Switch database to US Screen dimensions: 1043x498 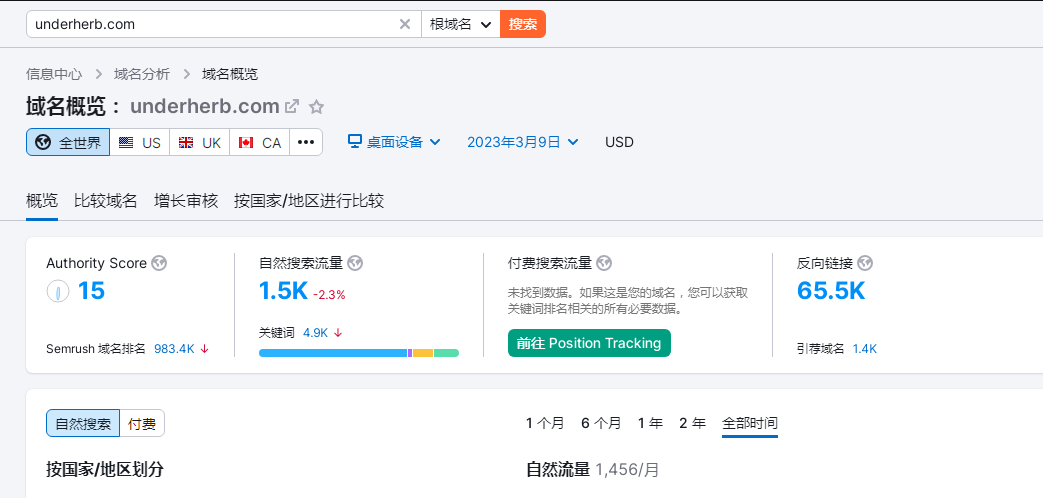point(140,142)
